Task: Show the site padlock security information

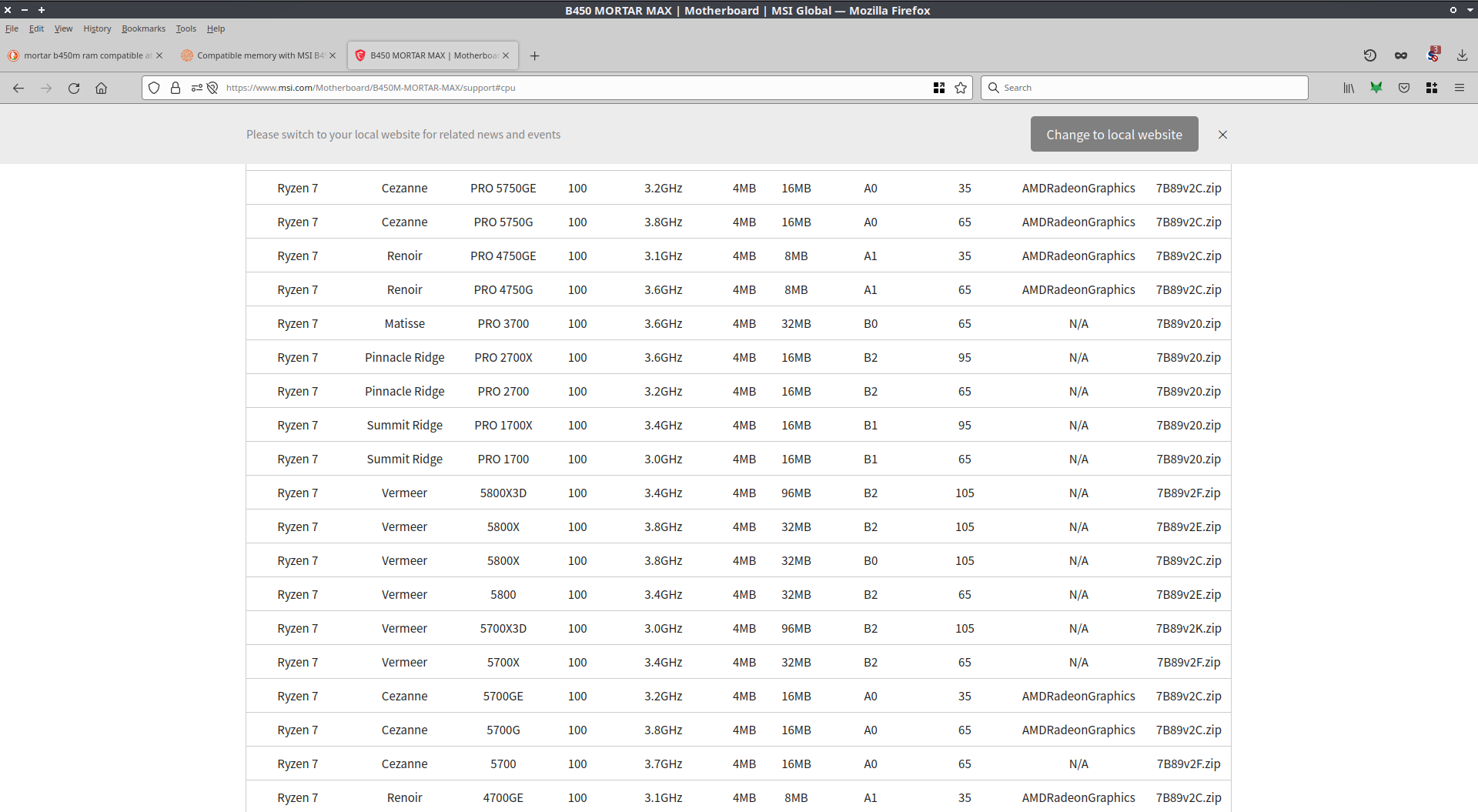Action: (x=176, y=89)
